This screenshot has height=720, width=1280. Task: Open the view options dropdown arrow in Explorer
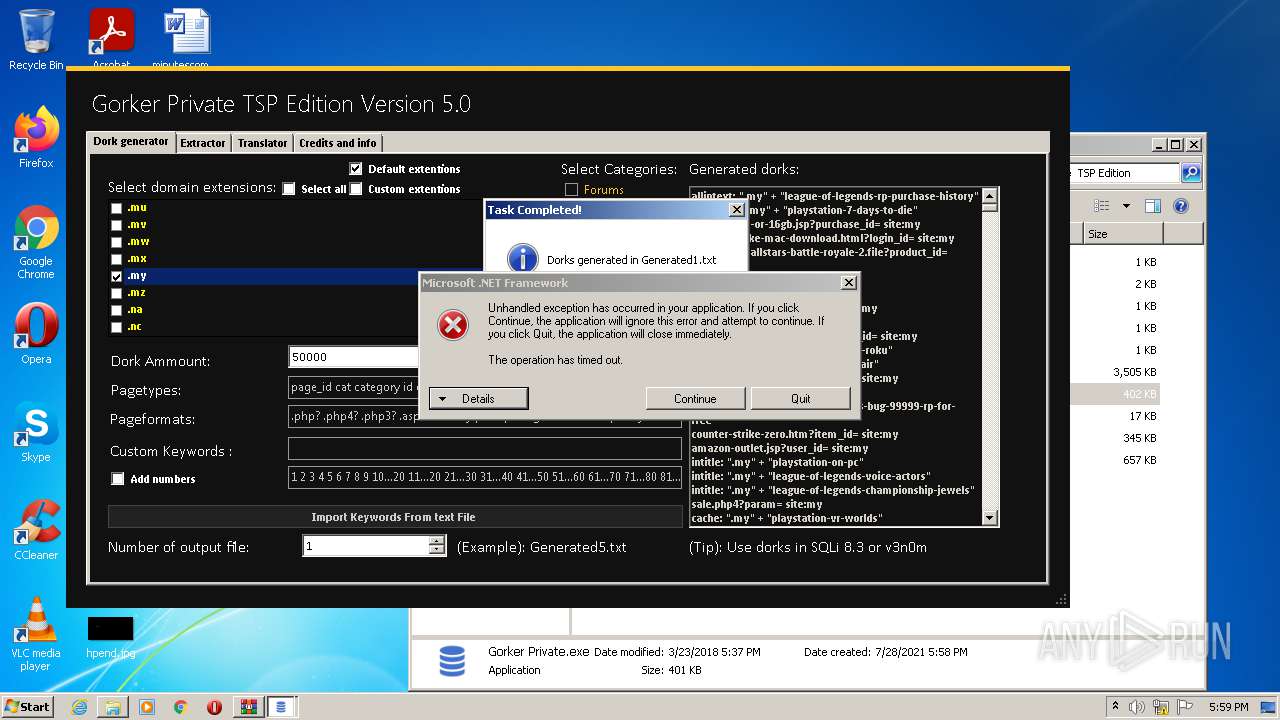tap(1126, 206)
